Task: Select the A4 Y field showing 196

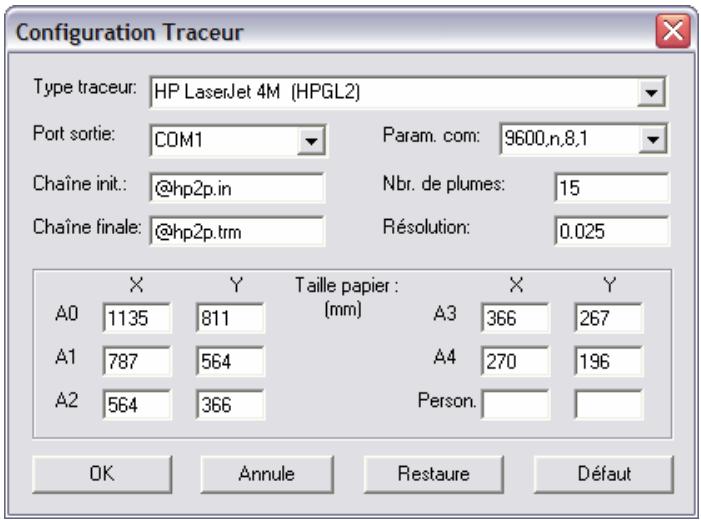Action: pos(609,361)
